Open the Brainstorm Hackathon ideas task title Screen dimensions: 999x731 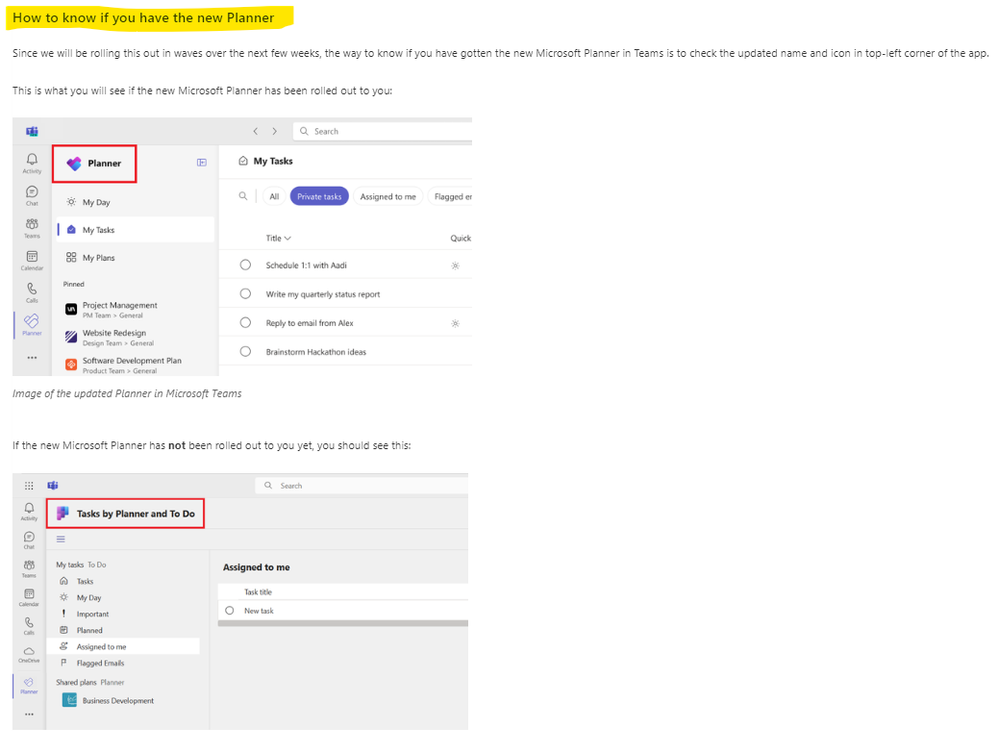(x=316, y=352)
